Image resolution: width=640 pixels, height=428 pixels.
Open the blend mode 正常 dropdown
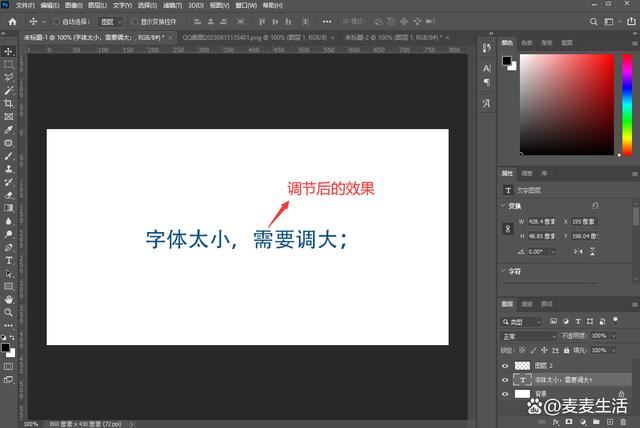[528, 336]
